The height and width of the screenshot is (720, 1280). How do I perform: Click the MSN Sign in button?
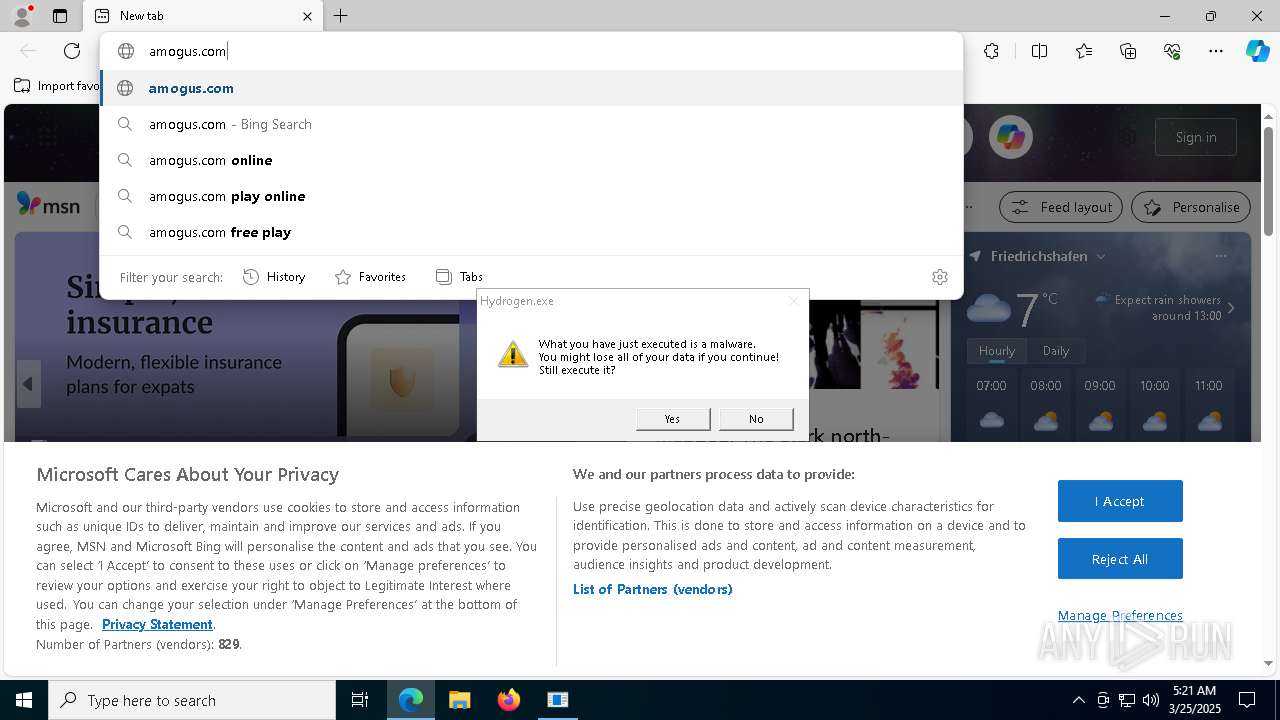(x=1196, y=137)
